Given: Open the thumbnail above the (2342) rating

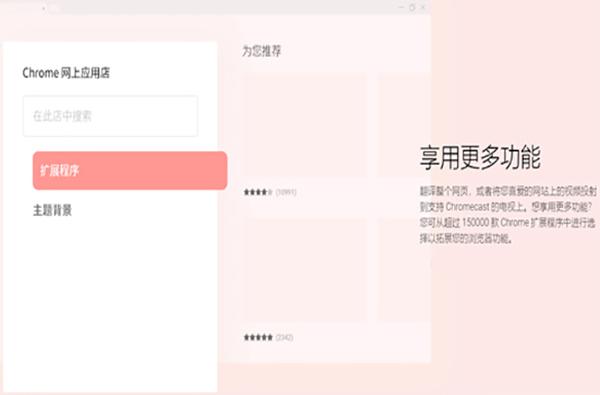Looking at the screenshot, I should pos(304,270).
